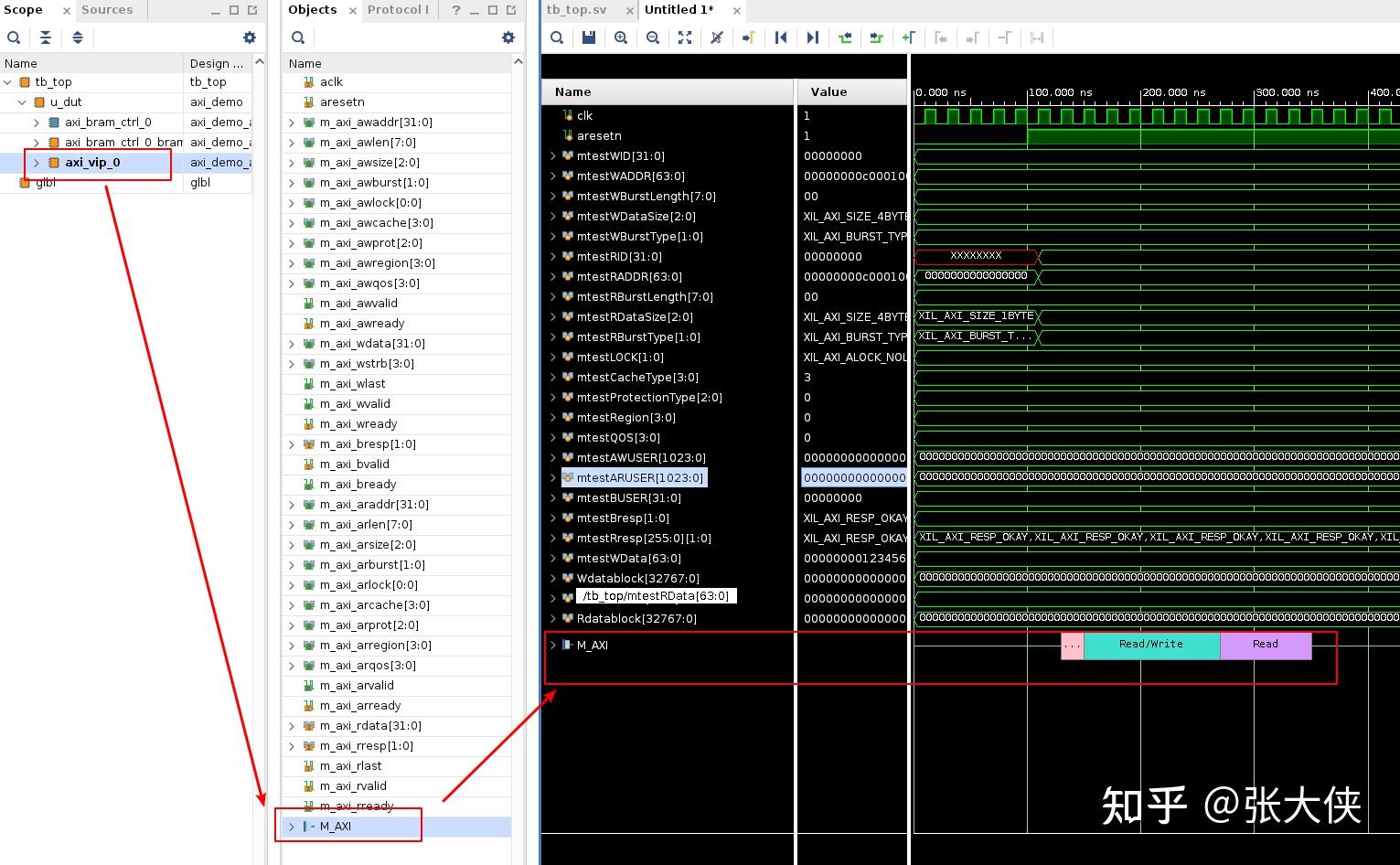The image size is (1400, 865).
Task: Click the Zoom In icon in waveform toolbar
Action: [621, 37]
